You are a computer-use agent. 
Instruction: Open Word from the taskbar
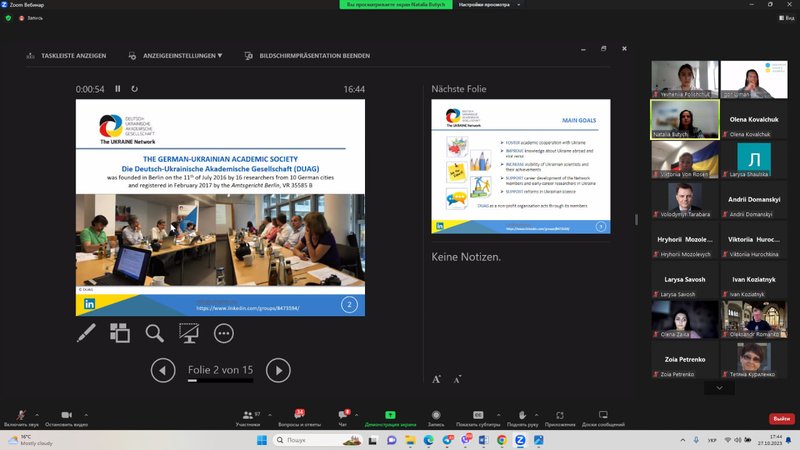[x=483, y=440]
